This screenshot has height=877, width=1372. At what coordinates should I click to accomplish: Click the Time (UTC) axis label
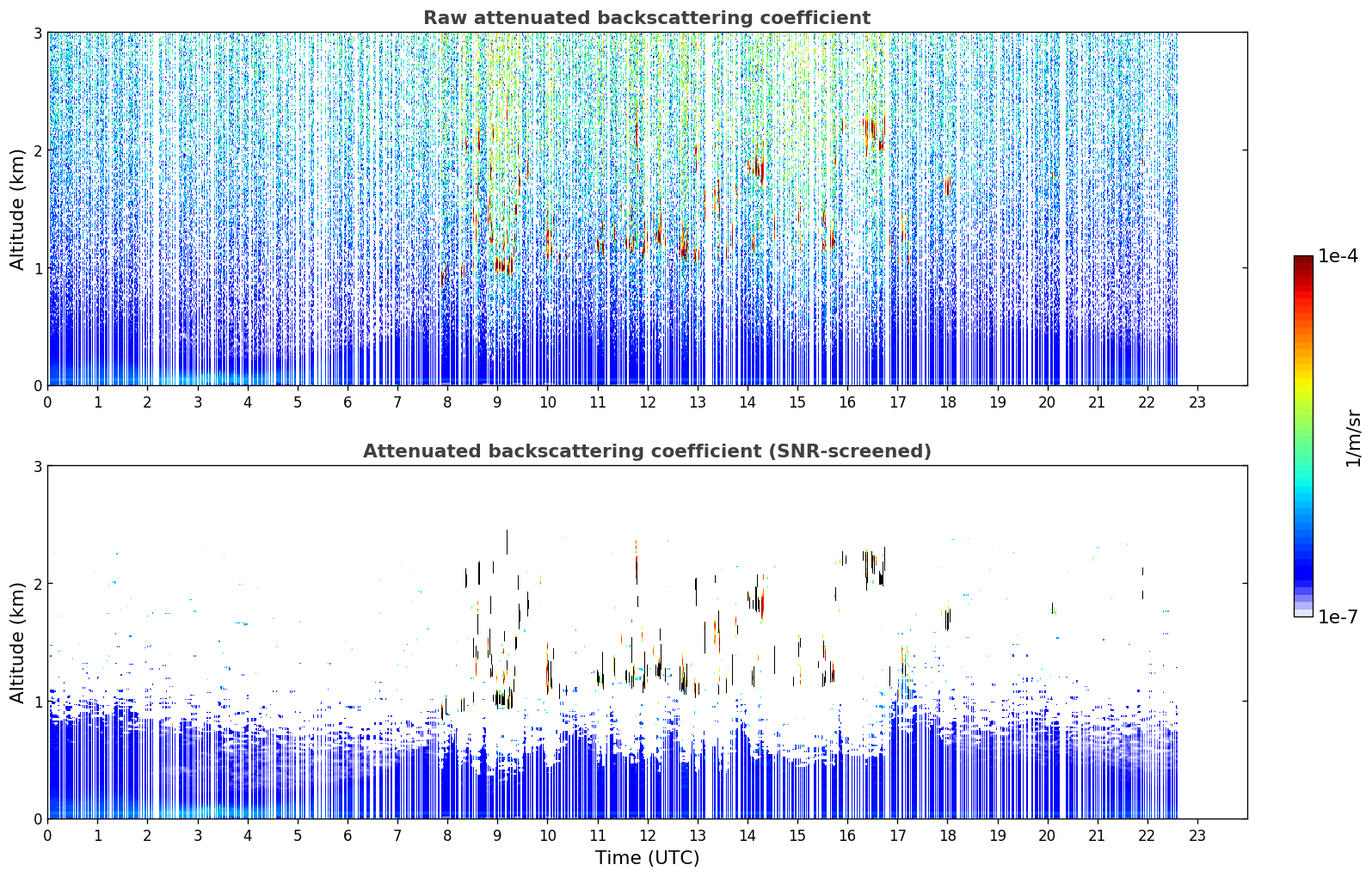[x=647, y=857]
